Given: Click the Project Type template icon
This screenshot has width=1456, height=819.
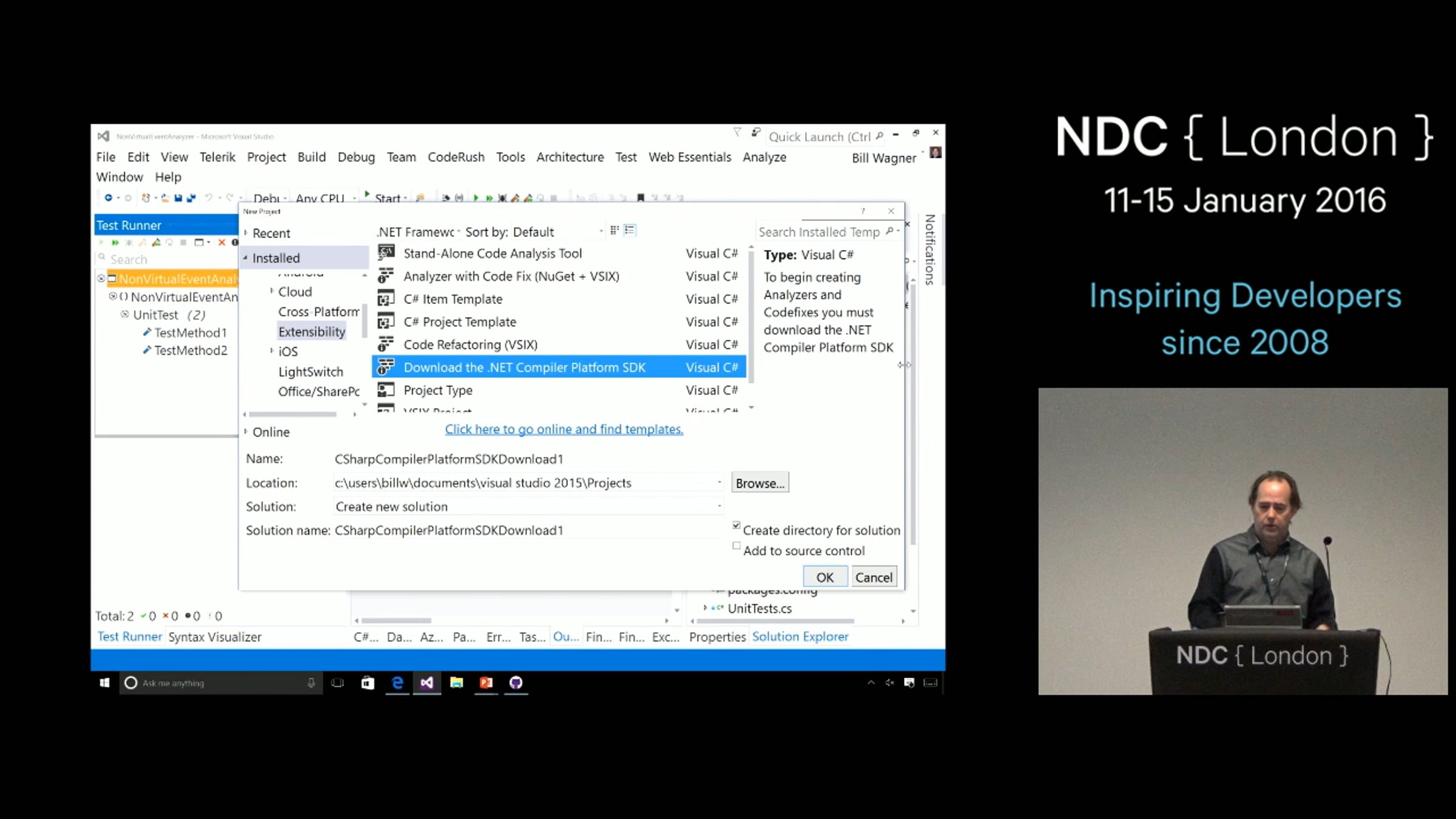Looking at the screenshot, I should click(386, 389).
